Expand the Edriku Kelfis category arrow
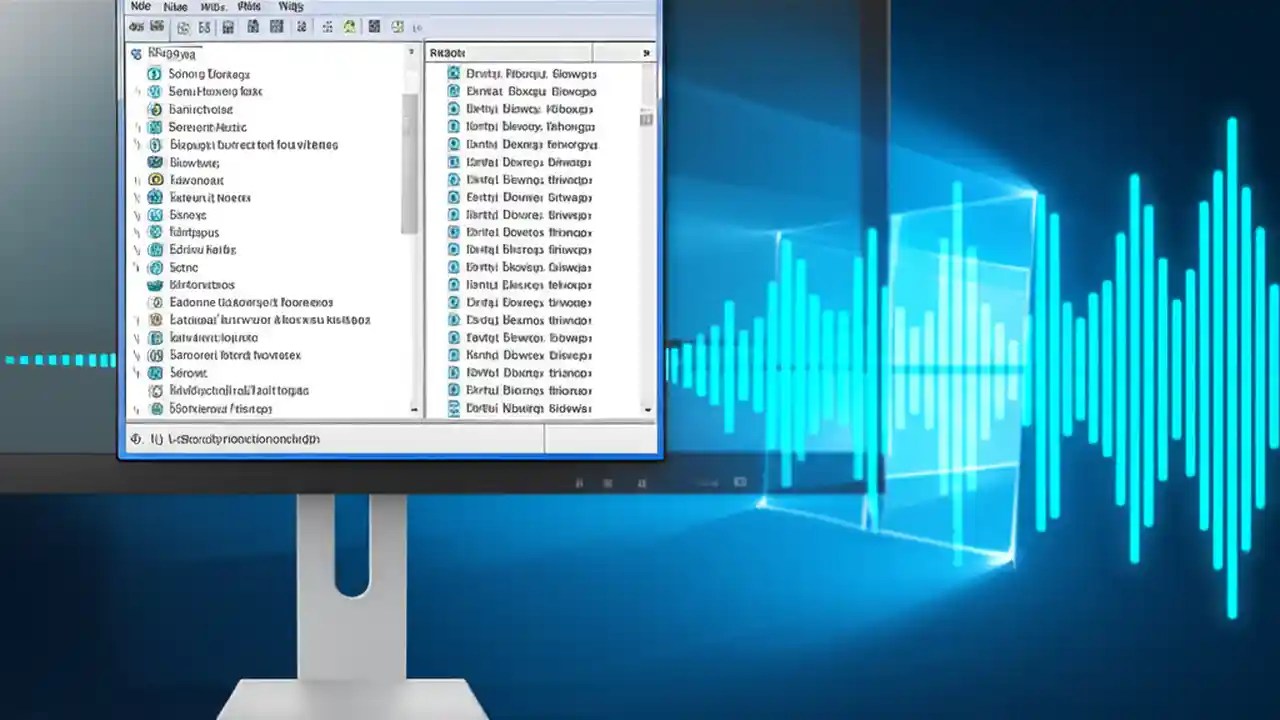The height and width of the screenshot is (720, 1280). coord(136,249)
